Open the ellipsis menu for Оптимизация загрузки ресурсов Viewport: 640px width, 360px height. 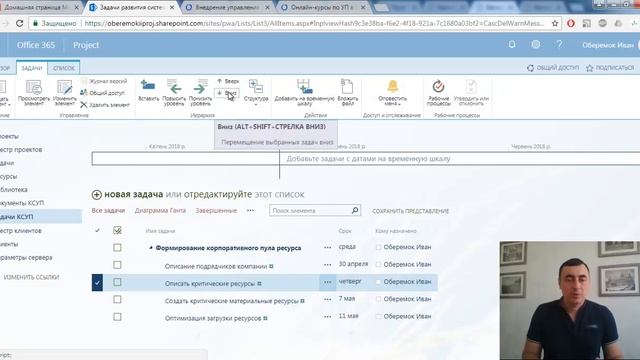pos(327,317)
